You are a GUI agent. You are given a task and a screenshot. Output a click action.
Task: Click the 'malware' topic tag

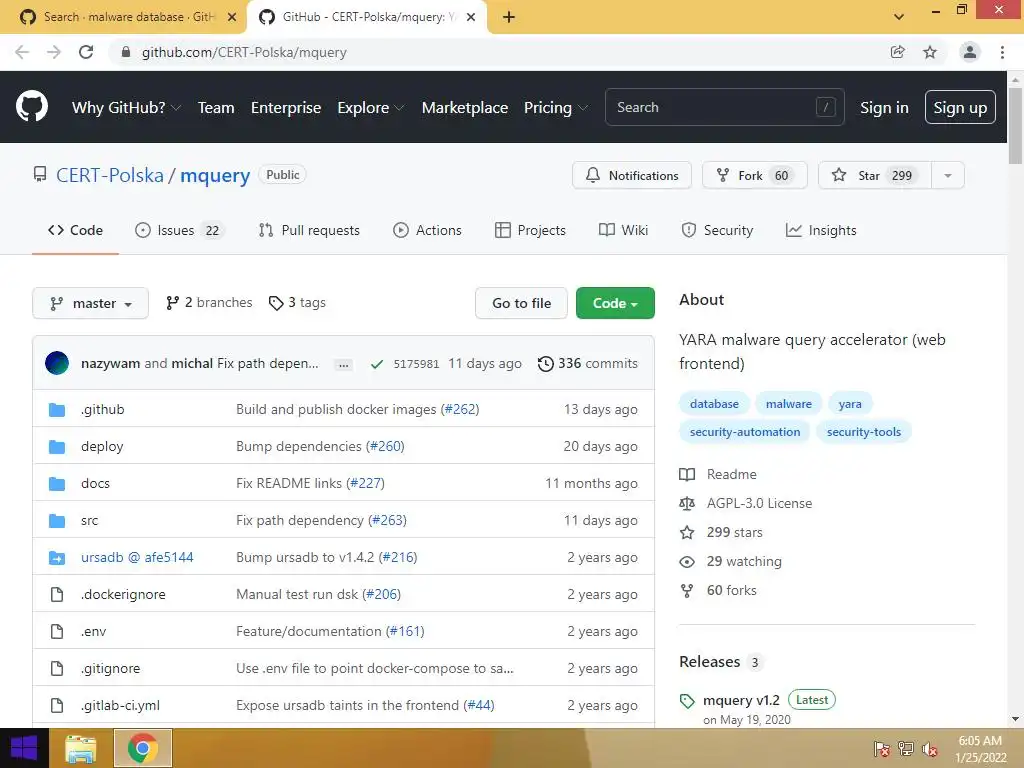coord(788,404)
